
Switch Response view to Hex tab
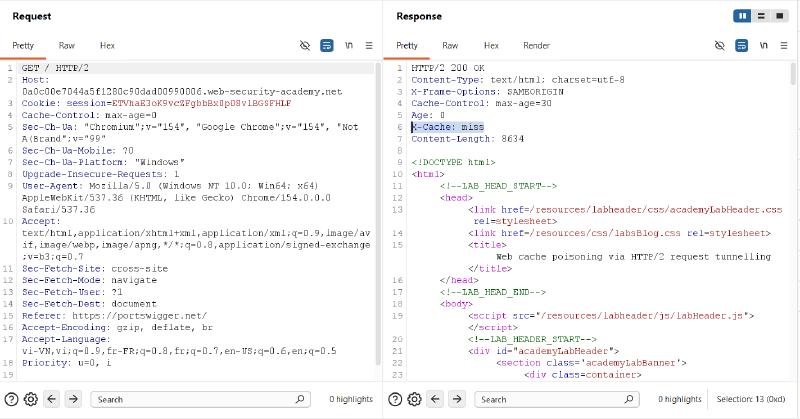[491, 45]
